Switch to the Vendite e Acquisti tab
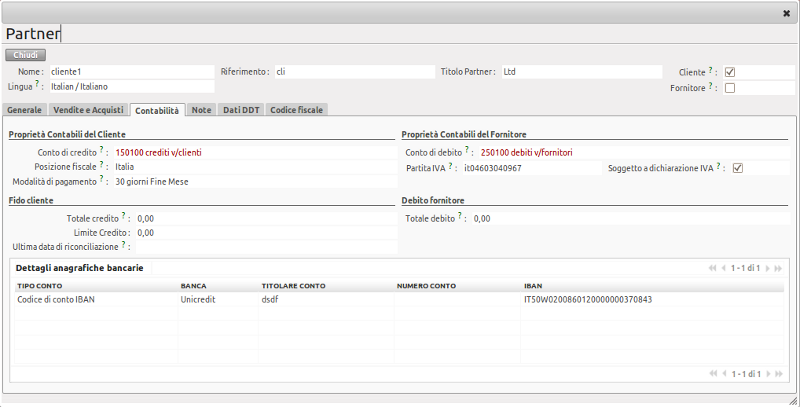This screenshot has height=407, width=800. coord(88,109)
